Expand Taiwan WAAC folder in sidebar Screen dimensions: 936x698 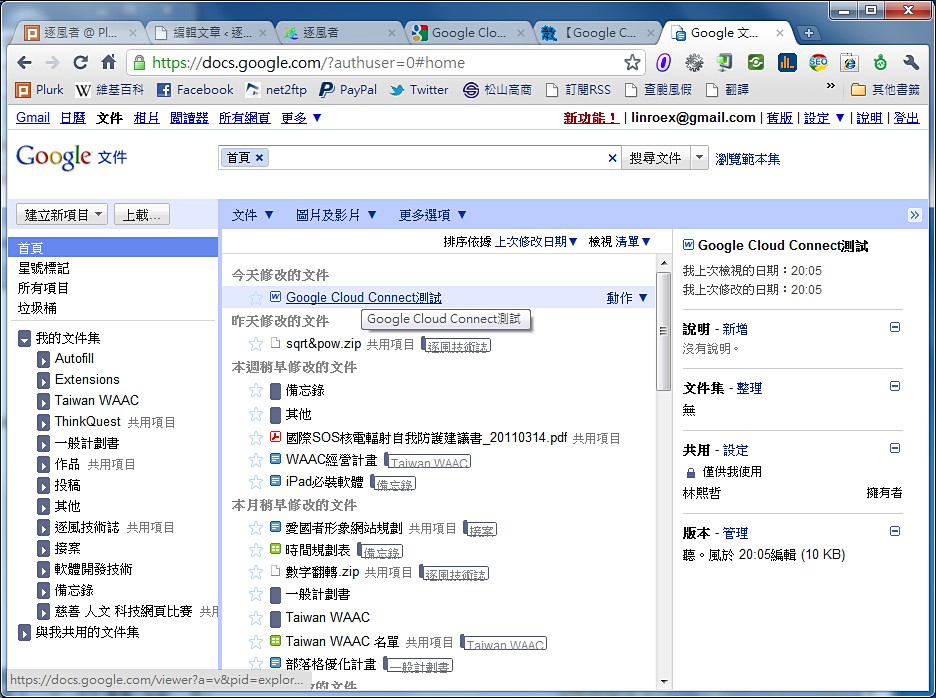click(x=44, y=401)
